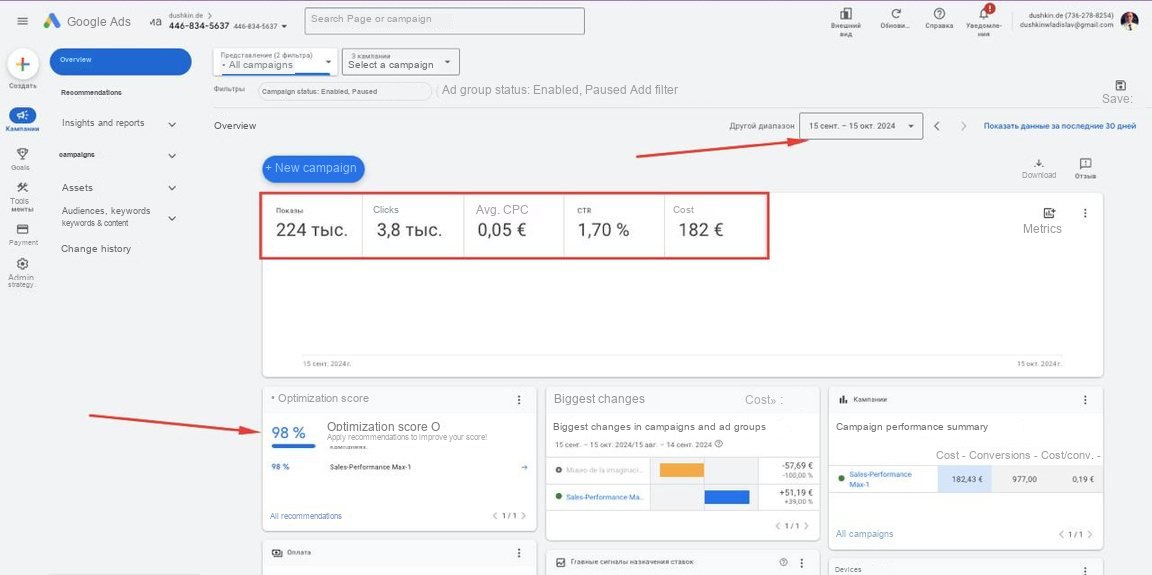This screenshot has height=575, width=1152.
Task: Open Tools wrench sidebar icon
Action: tap(22, 187)
